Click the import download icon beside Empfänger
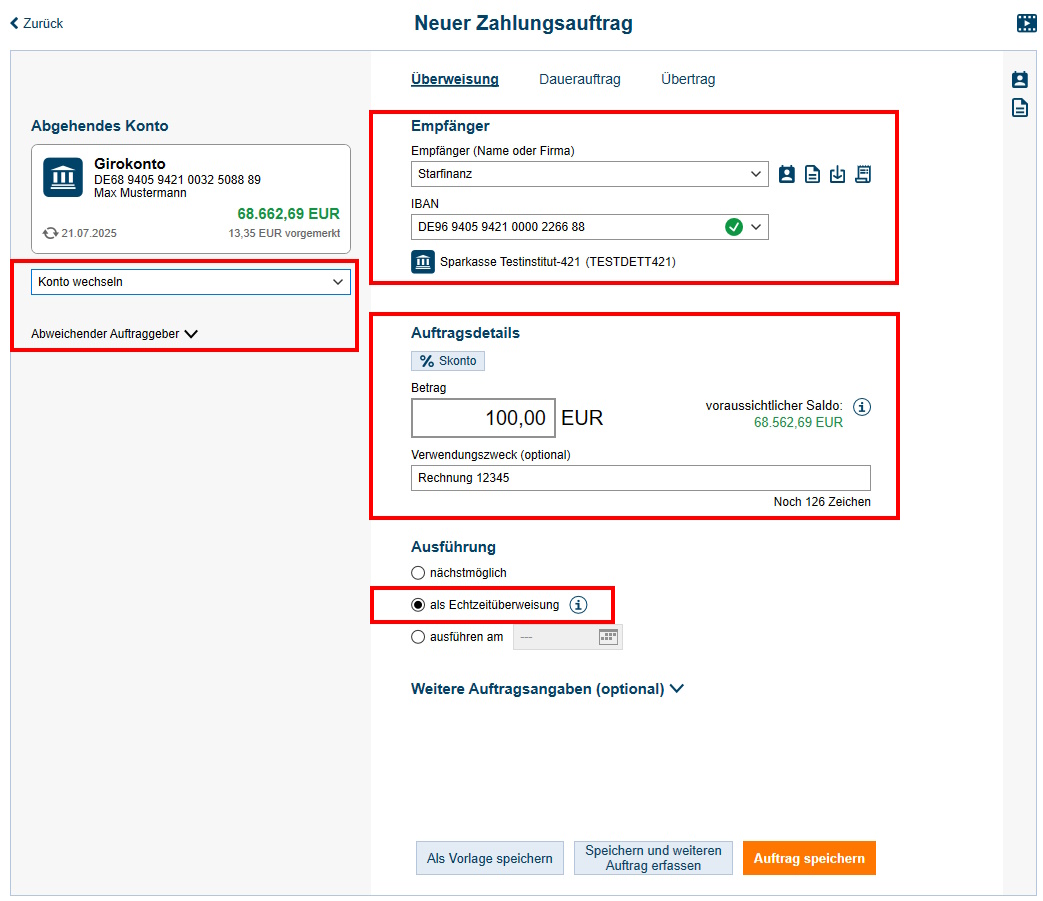This screenshot has width=1043, height=901. point(838,174)
